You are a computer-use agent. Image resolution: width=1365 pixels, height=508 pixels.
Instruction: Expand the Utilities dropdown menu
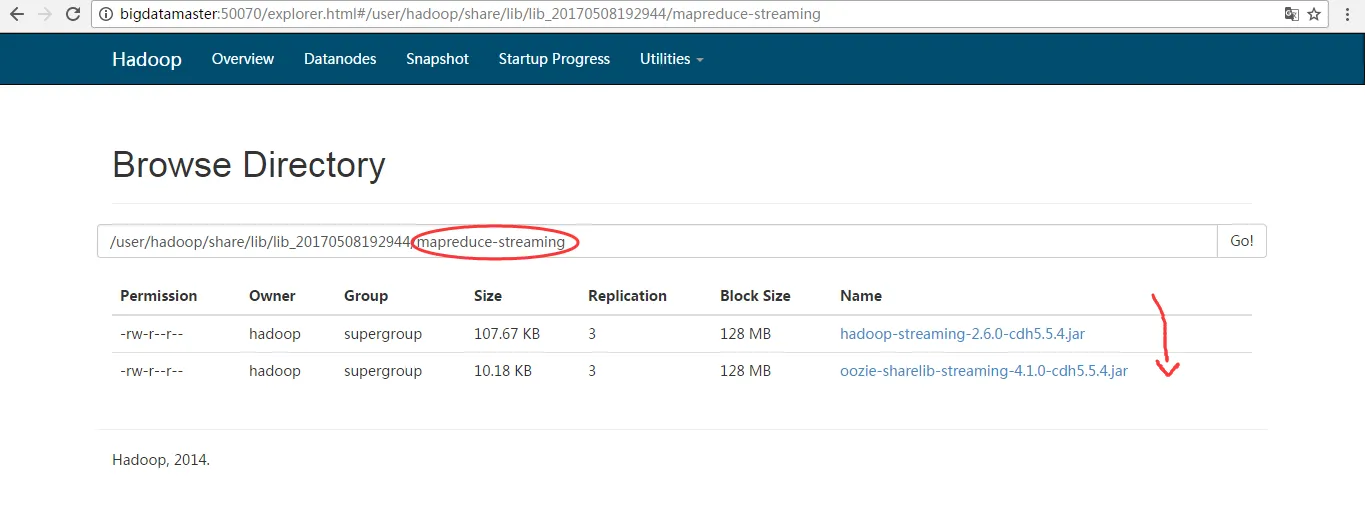click(671, 59)
